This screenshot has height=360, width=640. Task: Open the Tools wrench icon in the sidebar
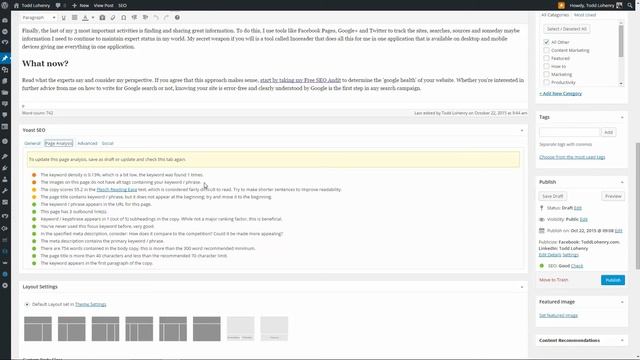(x=5, y=191)
